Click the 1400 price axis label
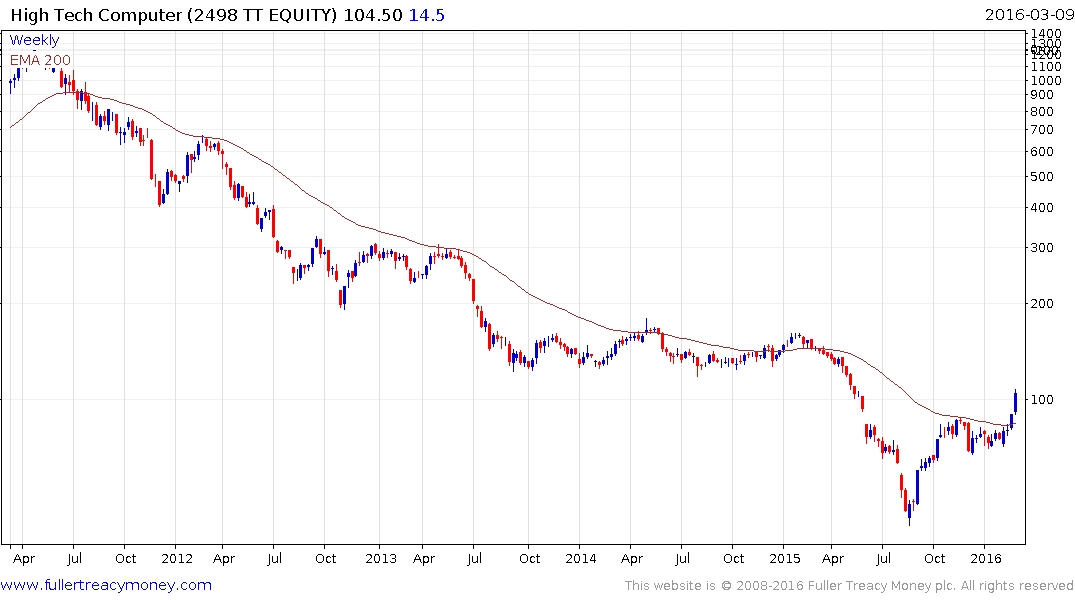 [x=1046, y=34]
